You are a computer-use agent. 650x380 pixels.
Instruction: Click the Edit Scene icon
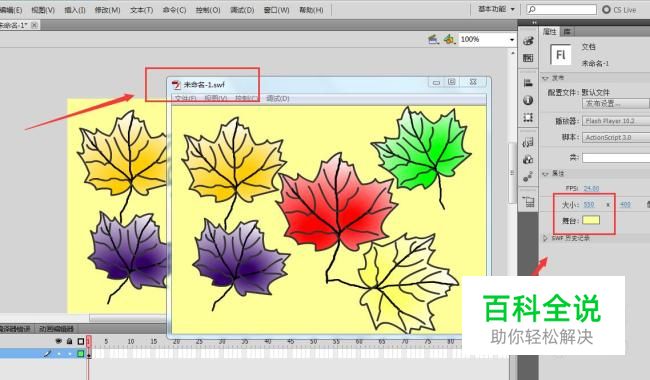point(433,39)
